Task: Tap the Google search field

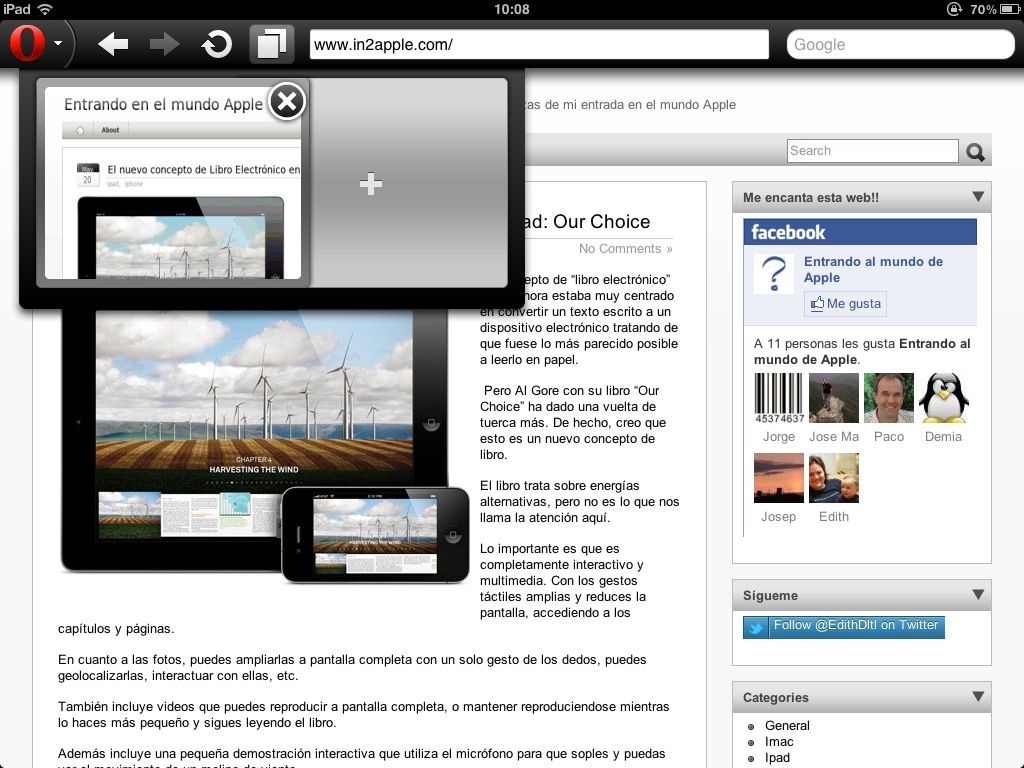Action: point(901,44)
